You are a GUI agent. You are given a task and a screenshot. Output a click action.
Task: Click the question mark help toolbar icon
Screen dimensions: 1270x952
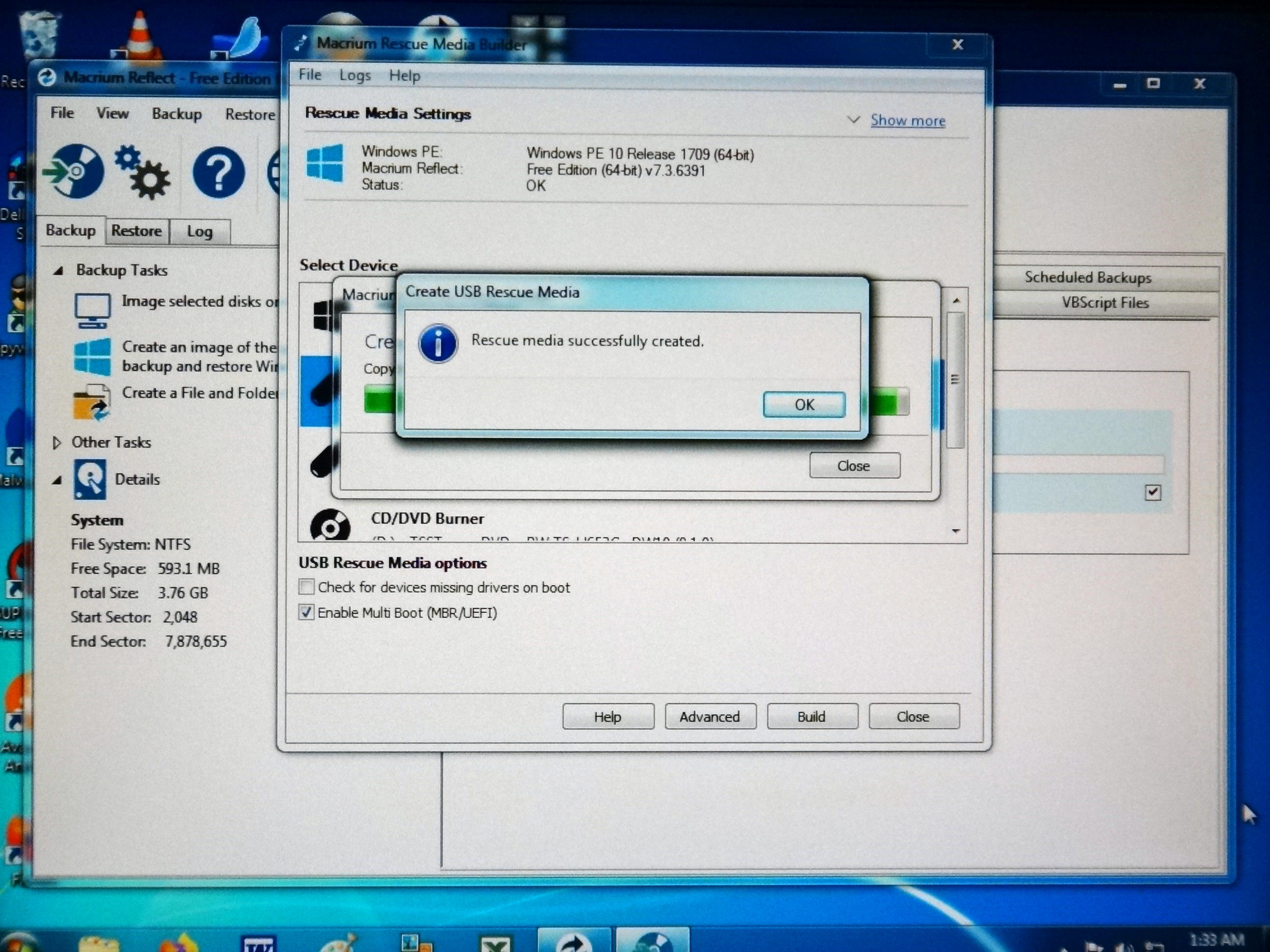[x=219, y=172]
